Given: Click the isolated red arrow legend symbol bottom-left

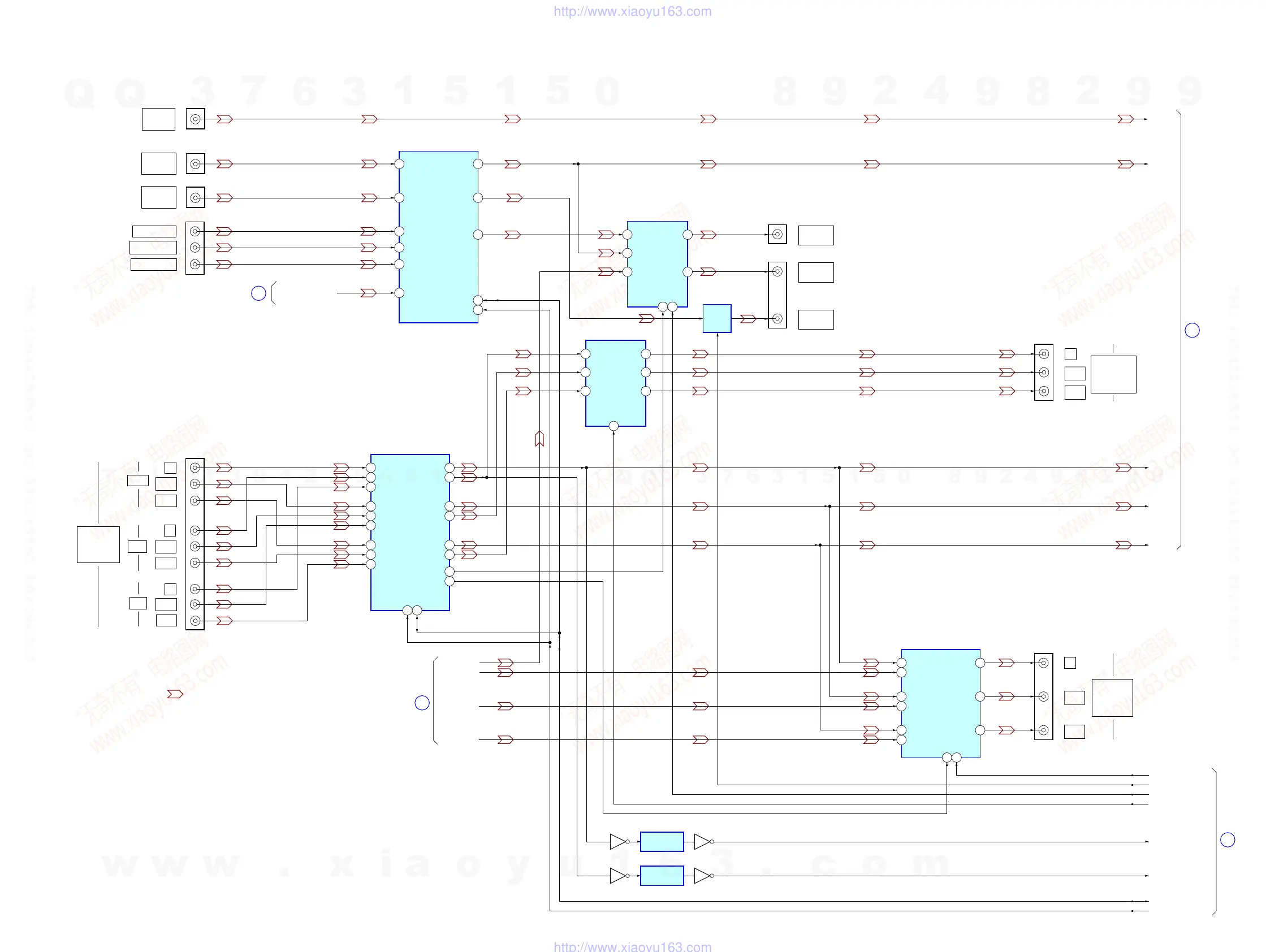Looking at the screenshot, I should (175, 694).
